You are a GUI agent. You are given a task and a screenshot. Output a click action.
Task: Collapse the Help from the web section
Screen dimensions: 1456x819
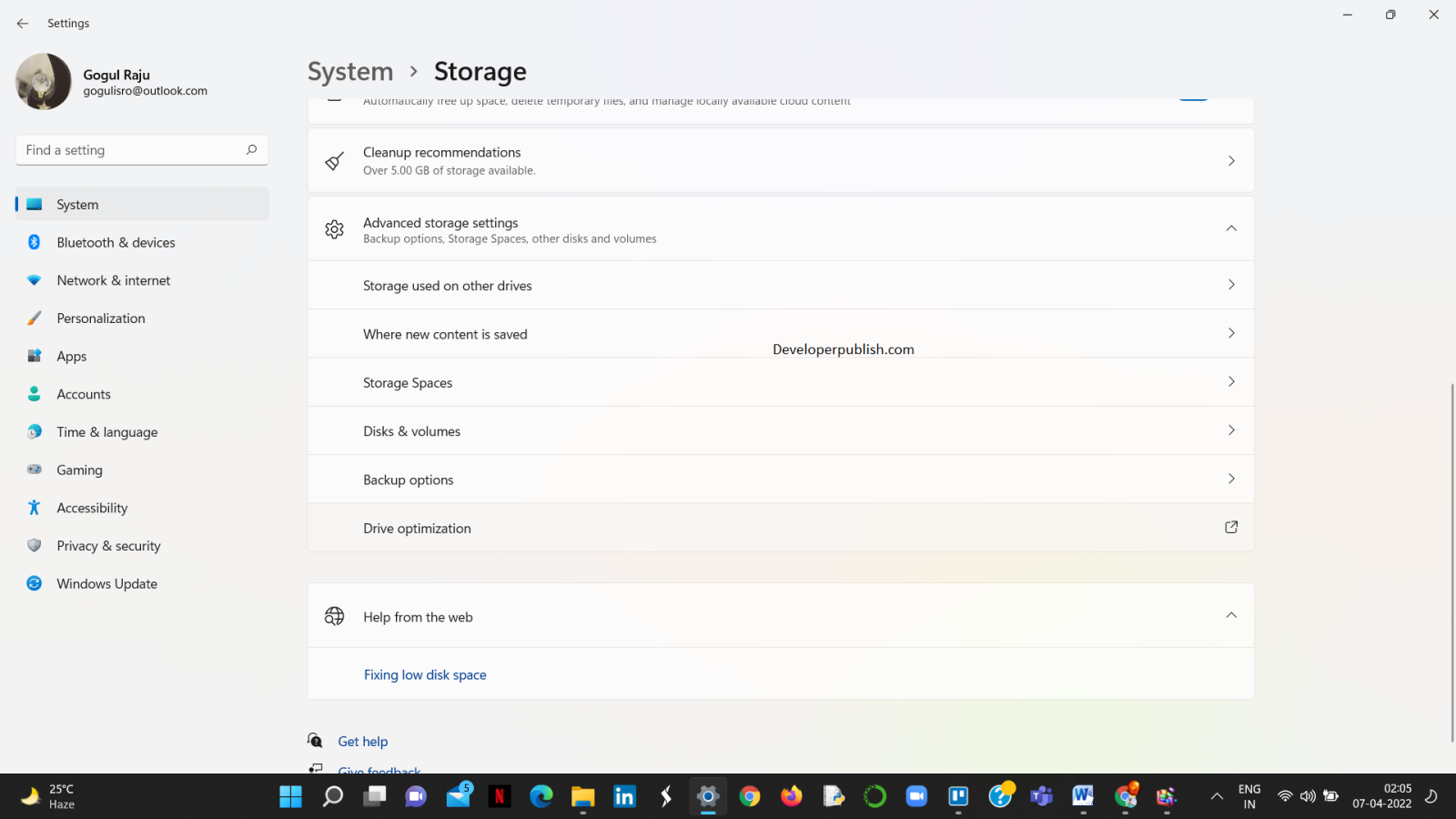point(1231,615)
